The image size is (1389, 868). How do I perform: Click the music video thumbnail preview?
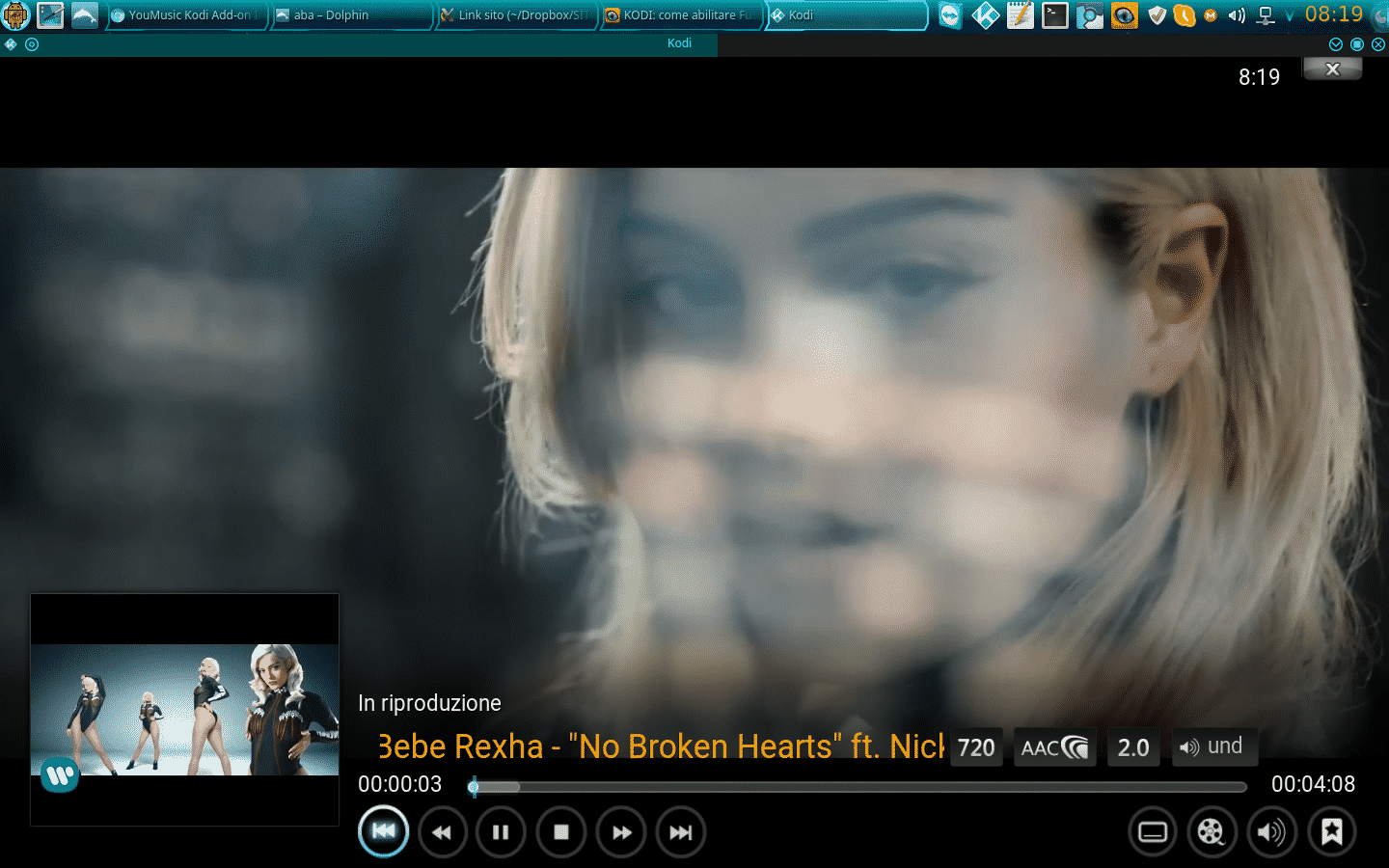[184, 709]
